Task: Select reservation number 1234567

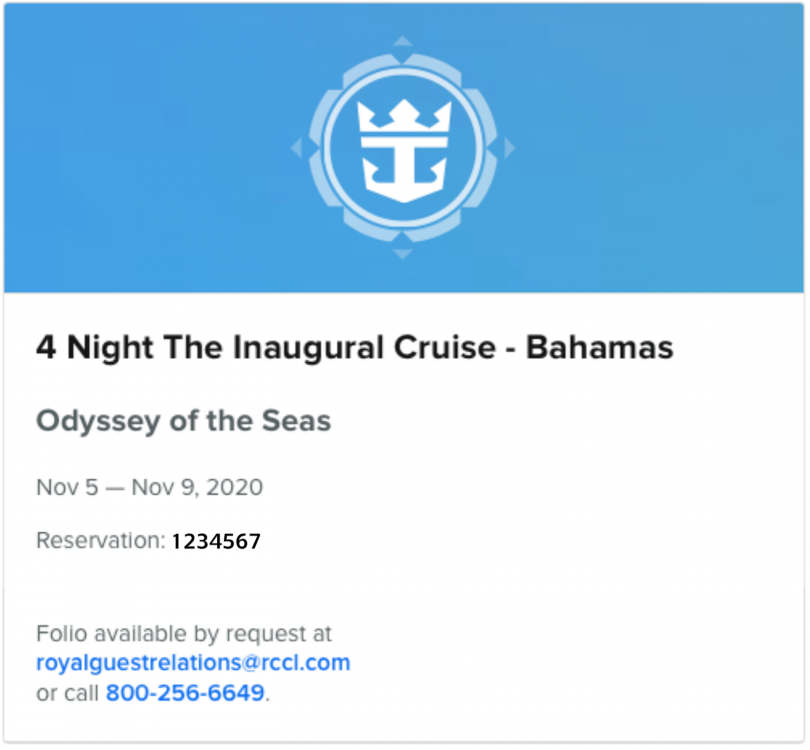Action: pos(216,542)
